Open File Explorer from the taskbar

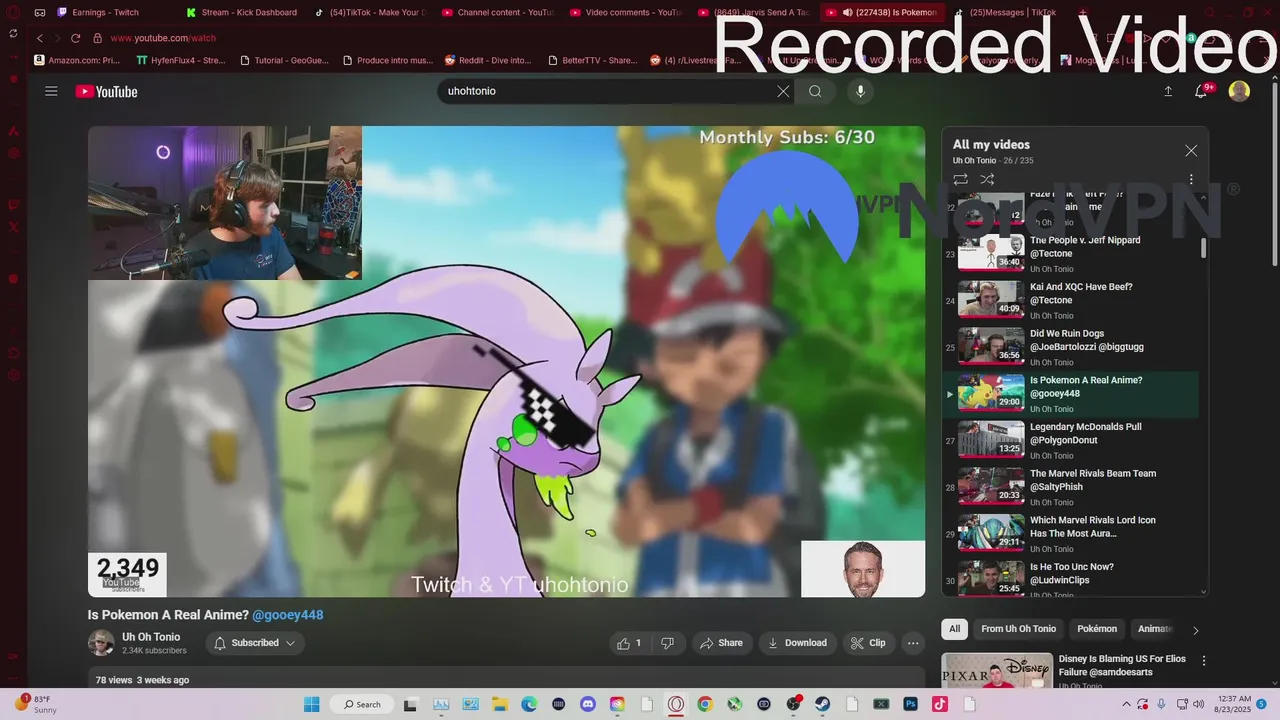click(x=499, y=704)
